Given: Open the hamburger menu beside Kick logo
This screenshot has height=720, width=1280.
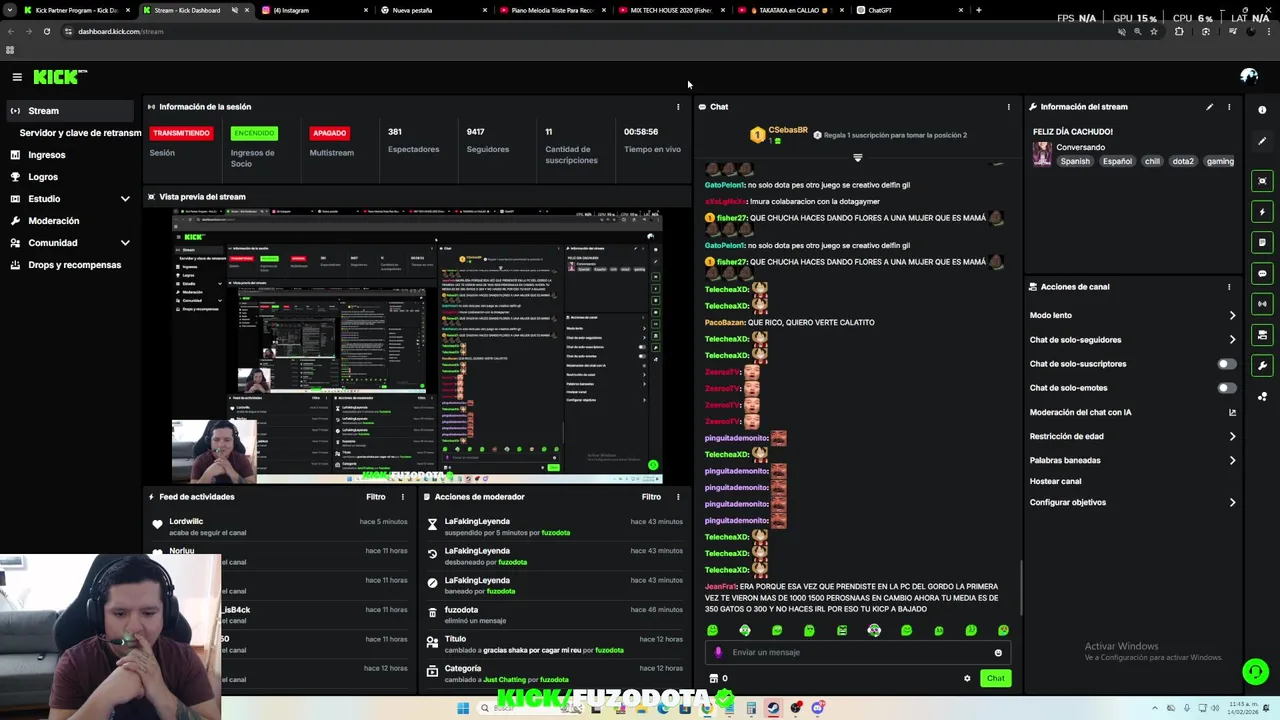Looking at the screenshot, I should point(17,77).
